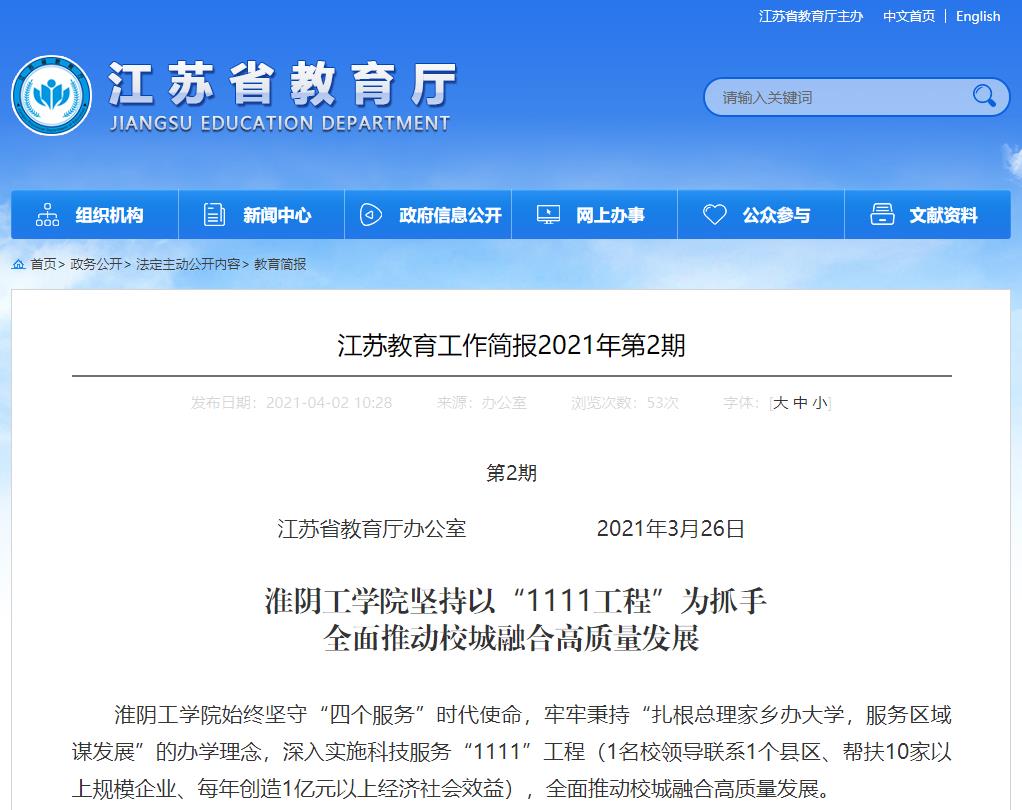
Task: Set font size to 大 (large)
Action: 781,403
